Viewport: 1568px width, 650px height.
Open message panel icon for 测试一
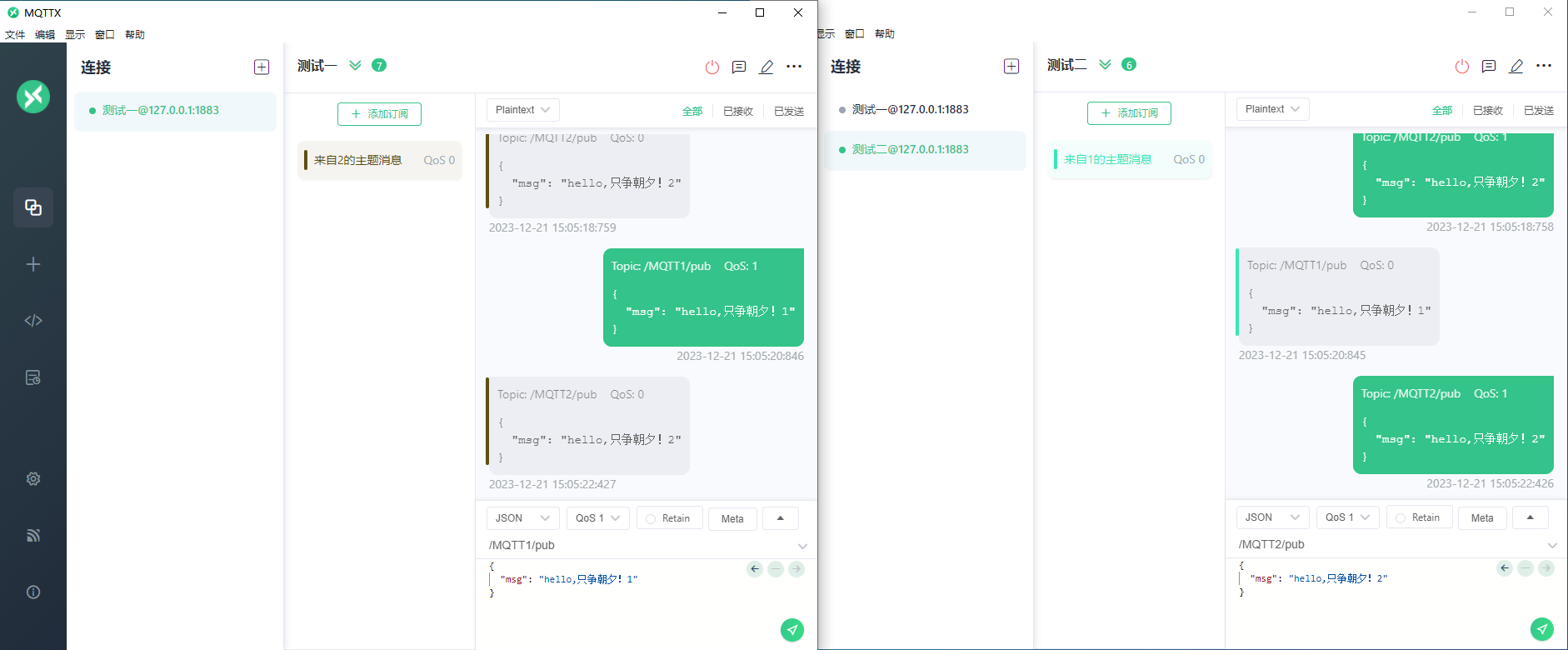739,67
